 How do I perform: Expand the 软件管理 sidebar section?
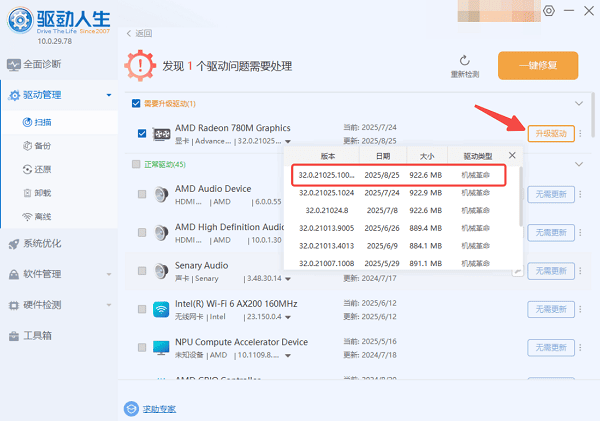click(x=108, y=274)
